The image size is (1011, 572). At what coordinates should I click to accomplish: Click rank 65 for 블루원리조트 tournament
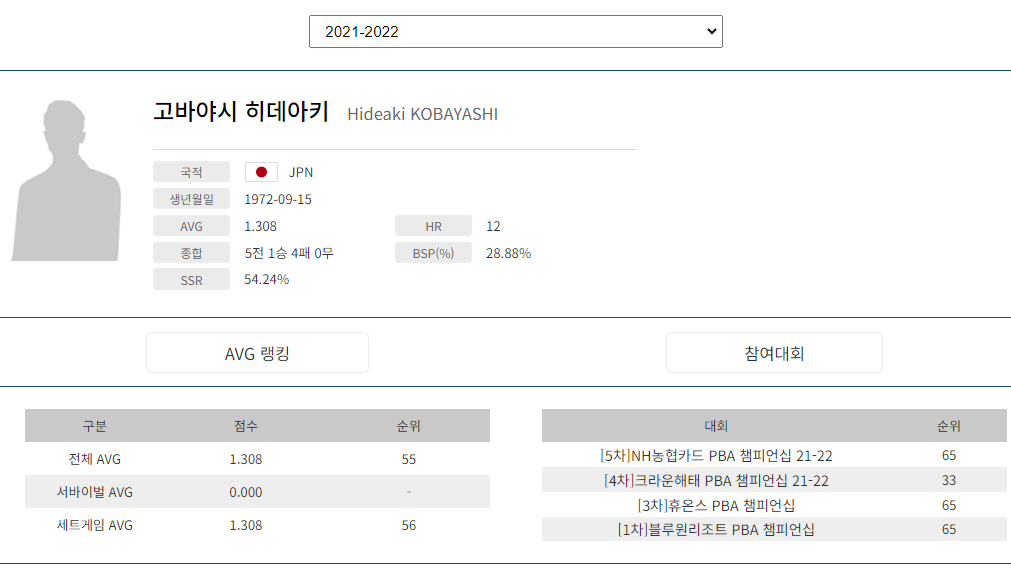click(x=948, y=529)
